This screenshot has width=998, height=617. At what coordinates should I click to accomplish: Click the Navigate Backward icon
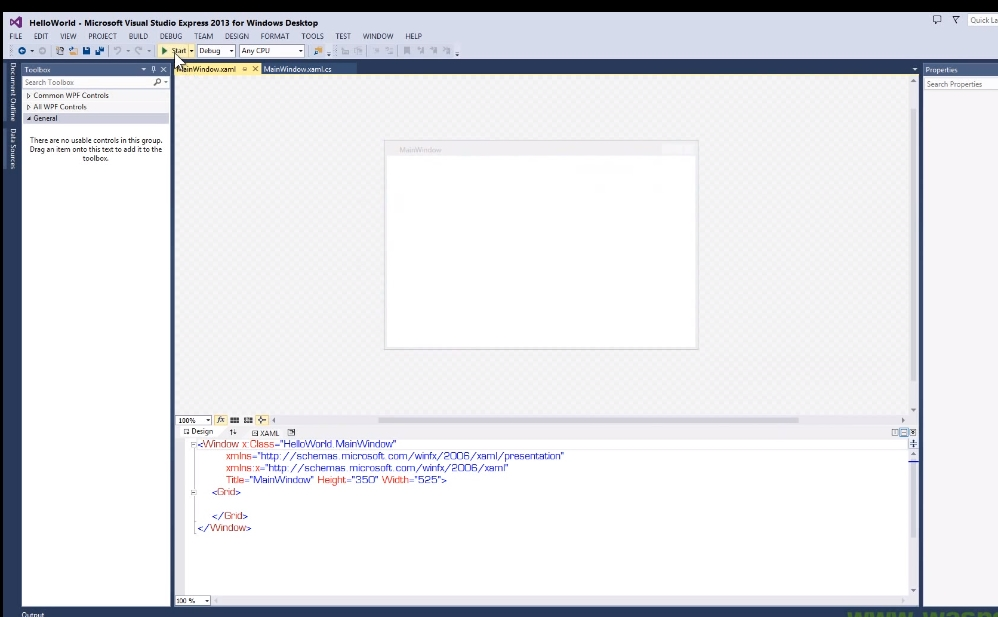pyautogui.click(x=22, y=50)
